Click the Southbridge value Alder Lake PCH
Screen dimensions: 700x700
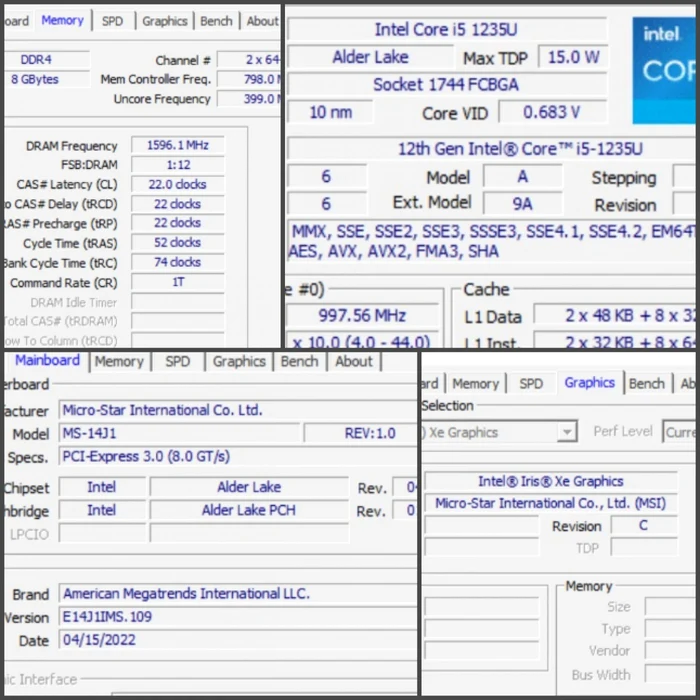pyautogui.click(x=249, y=510)
